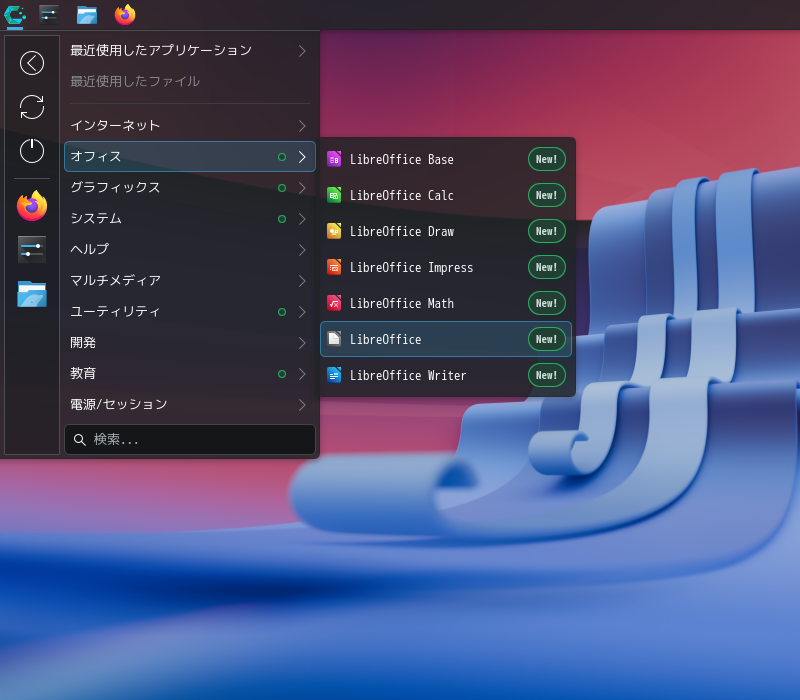The image size is (800, 700).
Task: Expand the インターネット category arrow
Action: 302,126
